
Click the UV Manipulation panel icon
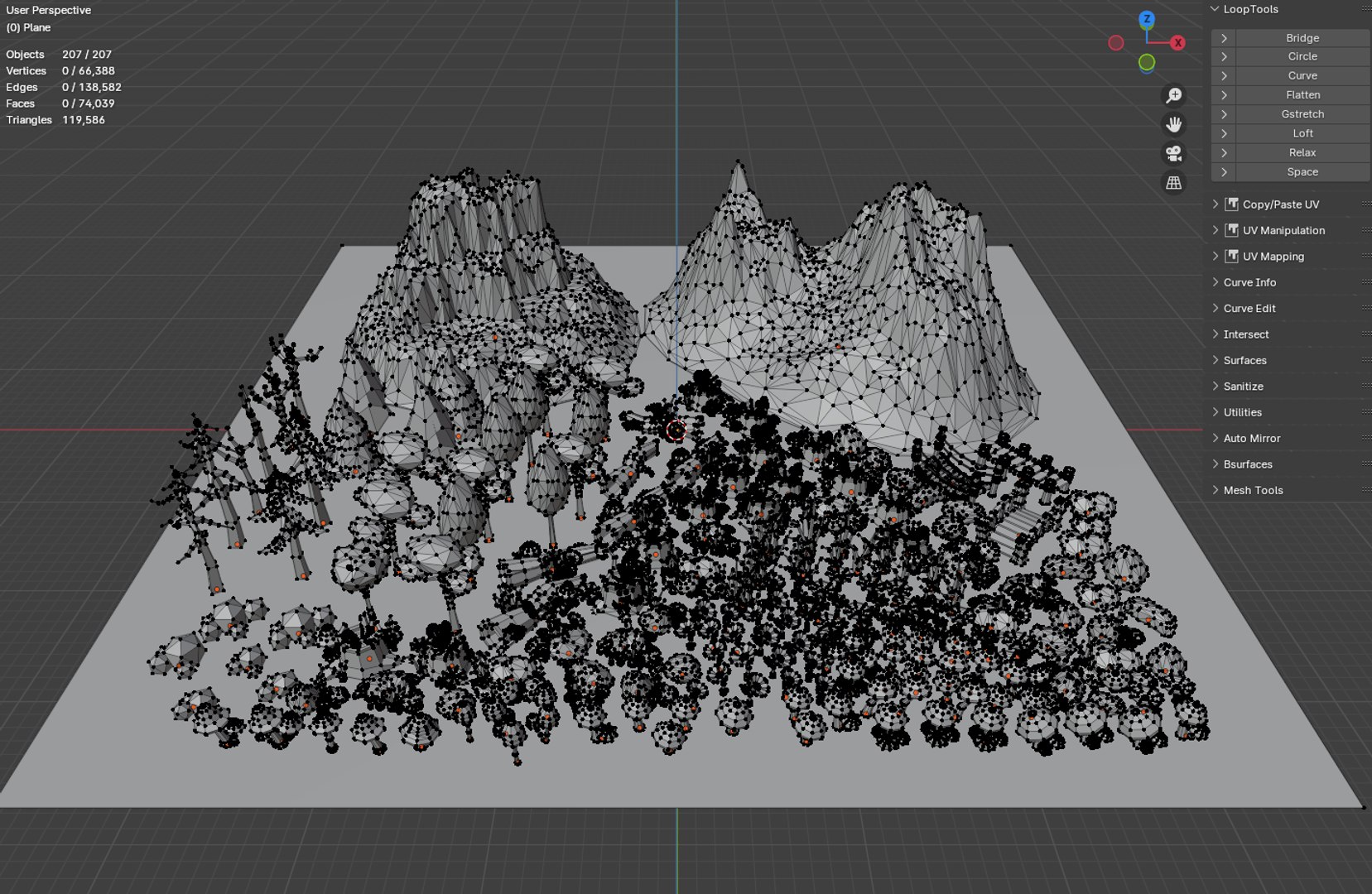pyautogui.click(x=1232, y=230)
